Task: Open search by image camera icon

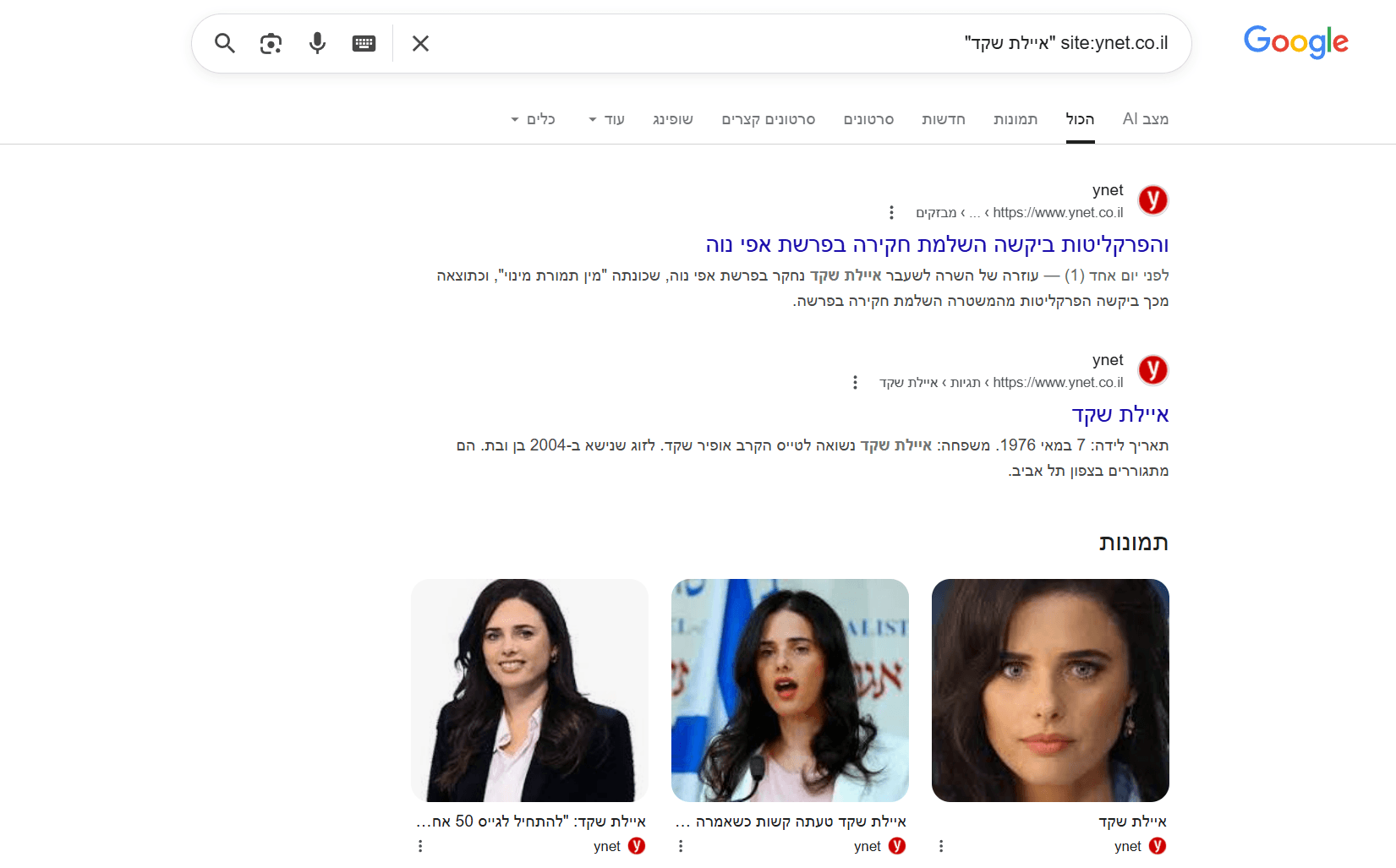Action: point(271,43)
